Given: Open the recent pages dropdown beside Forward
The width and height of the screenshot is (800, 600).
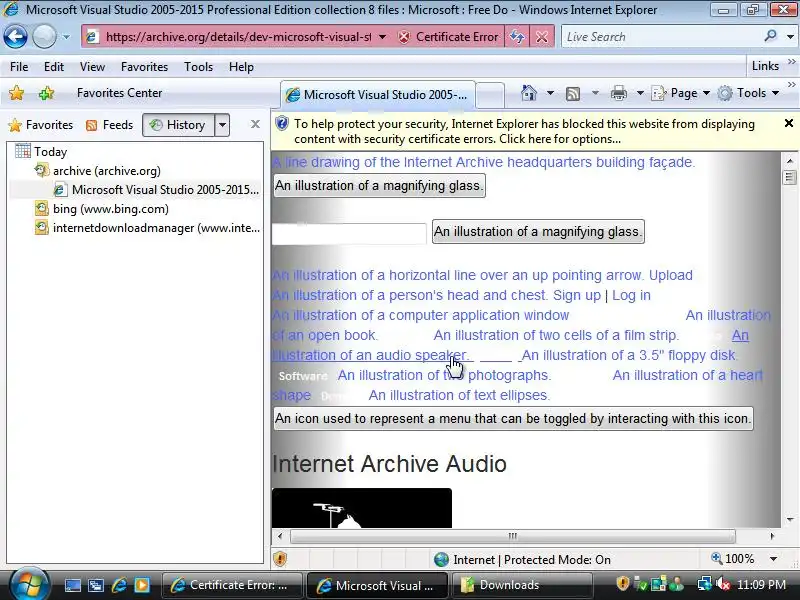Looking at the screenshot, I should [x=66, y=37].
